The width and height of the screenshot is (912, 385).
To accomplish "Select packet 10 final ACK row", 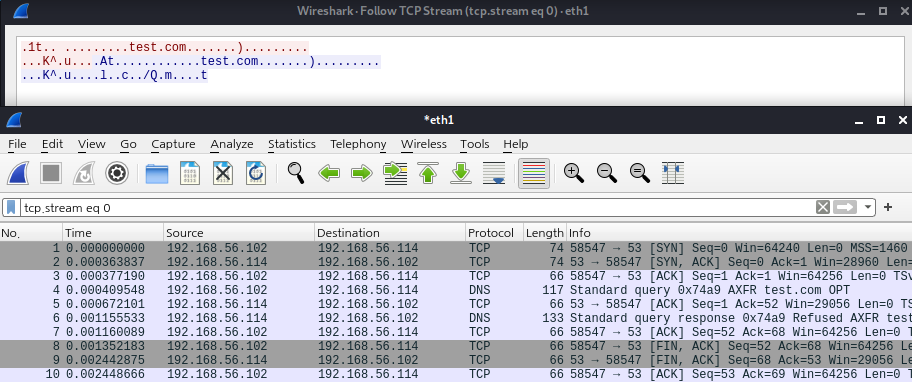I will [456, 374].
